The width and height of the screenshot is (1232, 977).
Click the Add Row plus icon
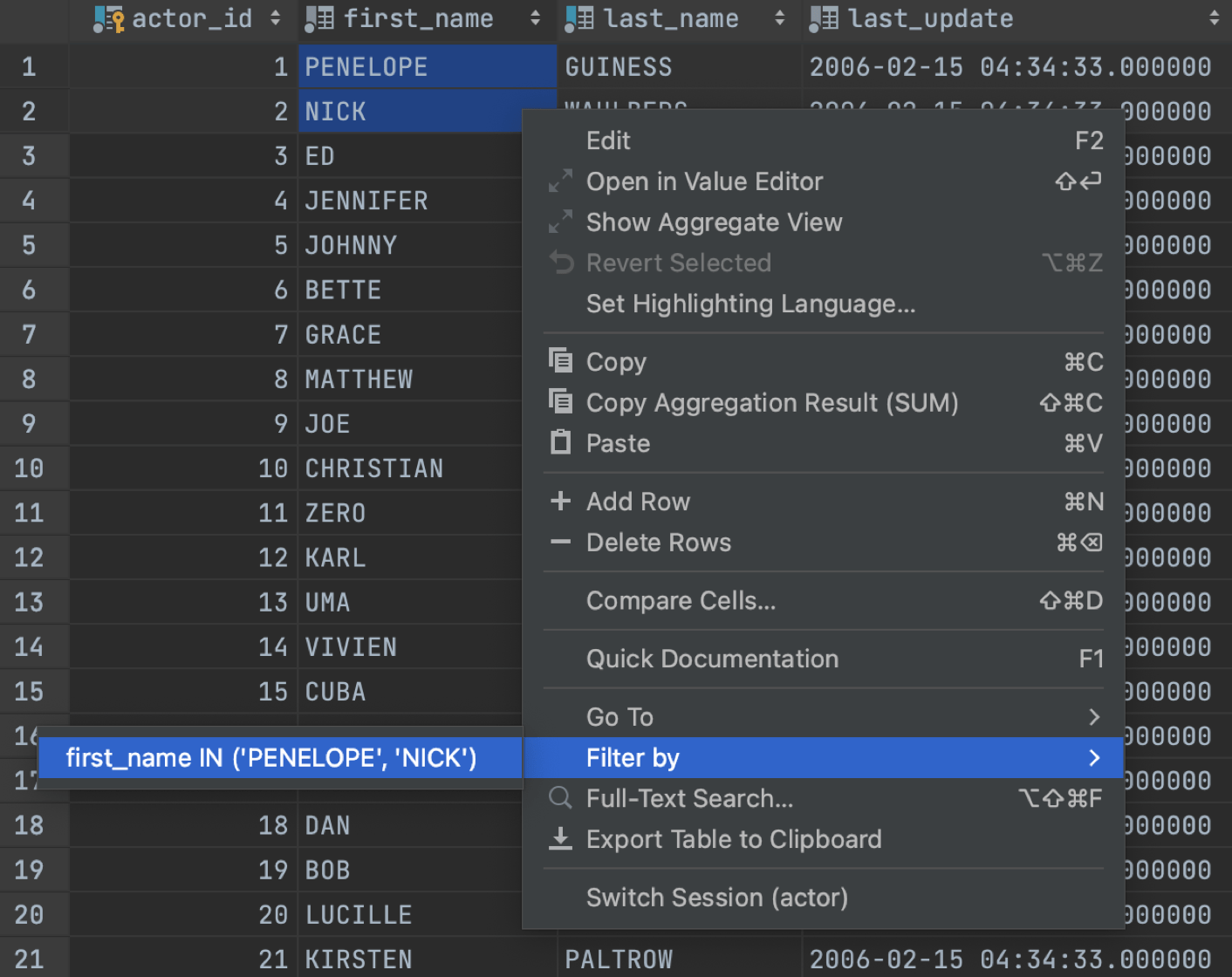(x=561, y=501)
